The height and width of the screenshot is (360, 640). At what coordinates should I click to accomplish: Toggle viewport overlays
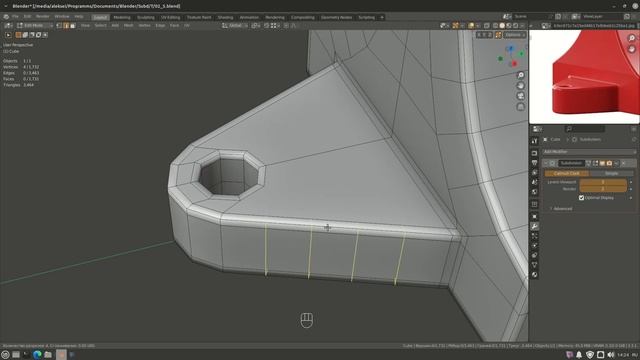click(x=471, y=25)
